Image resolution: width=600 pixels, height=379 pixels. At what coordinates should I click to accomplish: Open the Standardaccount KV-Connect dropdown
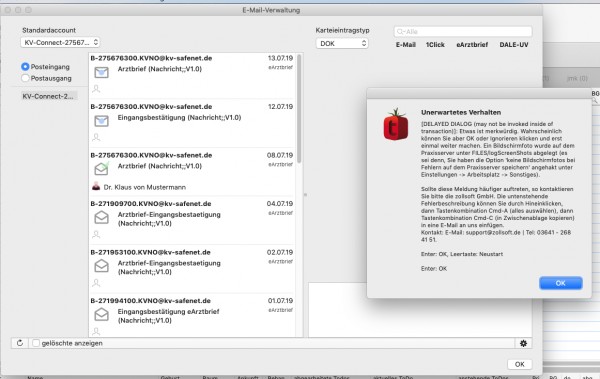tap(60, 42)
